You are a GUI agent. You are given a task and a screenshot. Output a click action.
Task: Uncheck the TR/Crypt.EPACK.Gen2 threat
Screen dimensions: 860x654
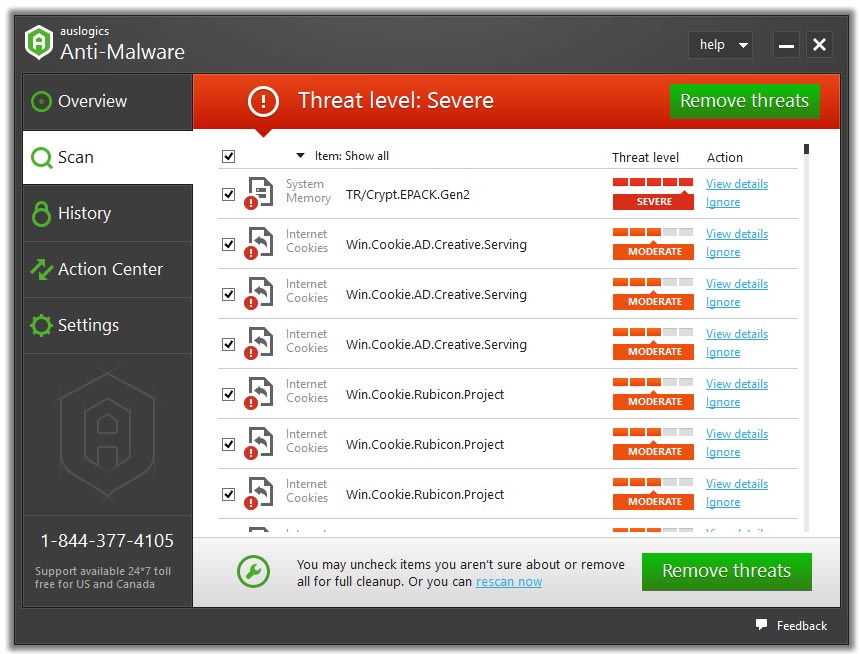coord(228,194)
